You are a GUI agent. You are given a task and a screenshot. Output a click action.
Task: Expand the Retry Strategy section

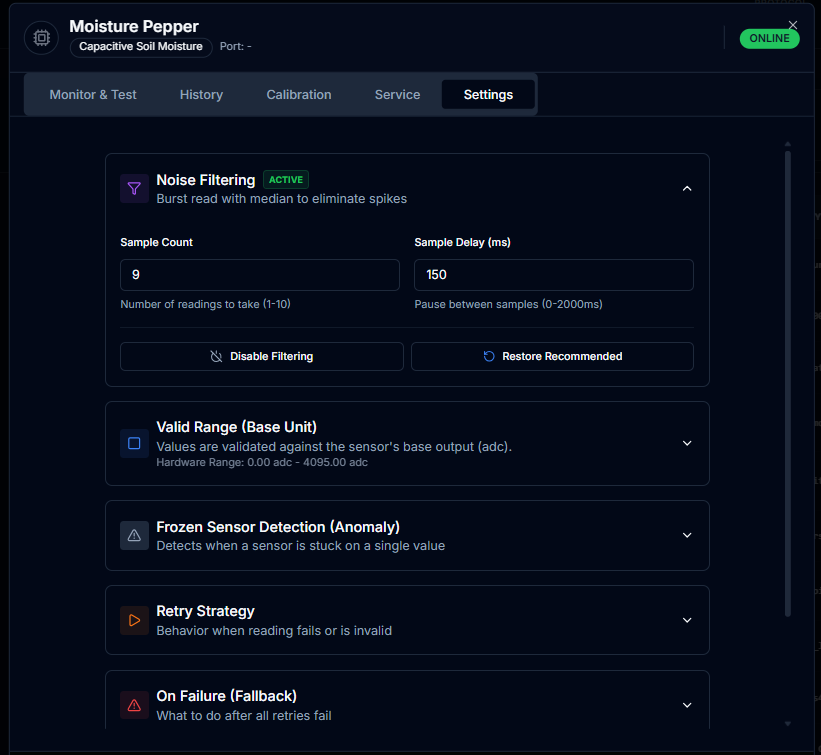(687, 620)
